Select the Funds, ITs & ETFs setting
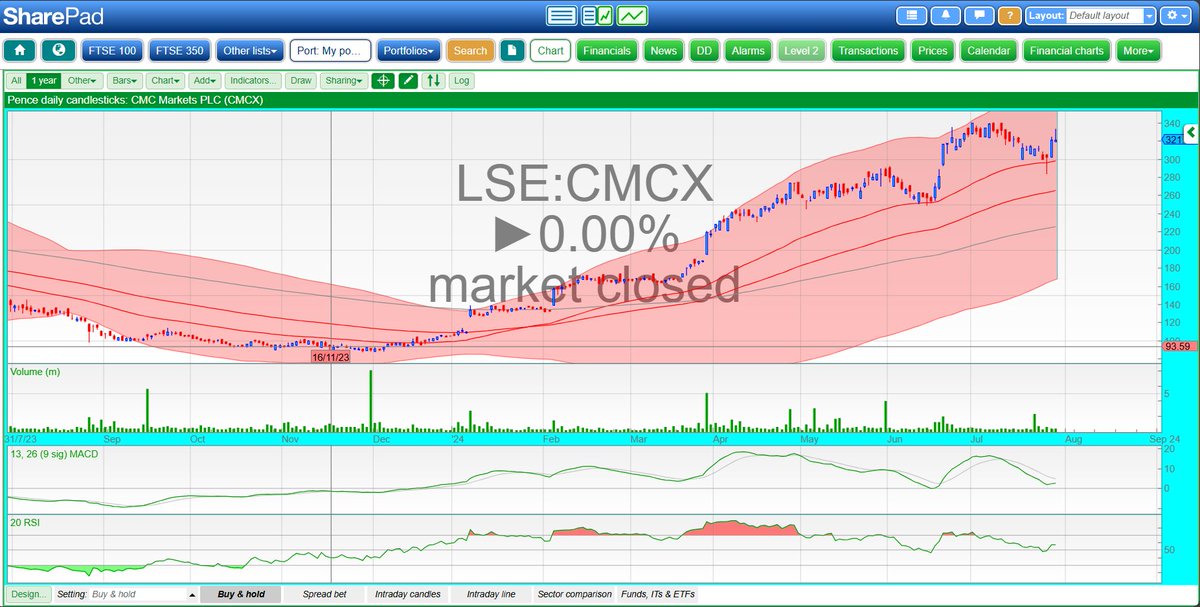 tap(658, 594)
